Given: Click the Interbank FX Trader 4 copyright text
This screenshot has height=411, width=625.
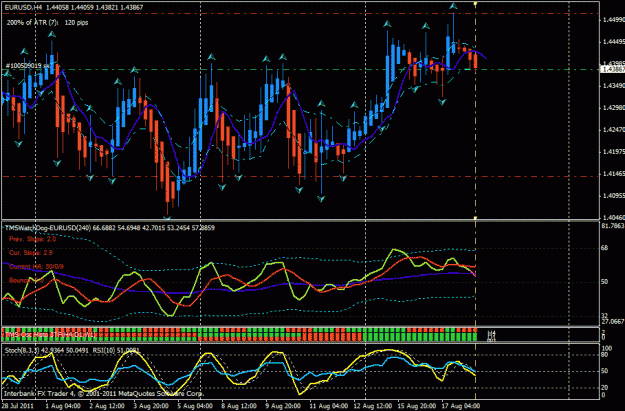Looking at the screenshot, I should [104, 393].
